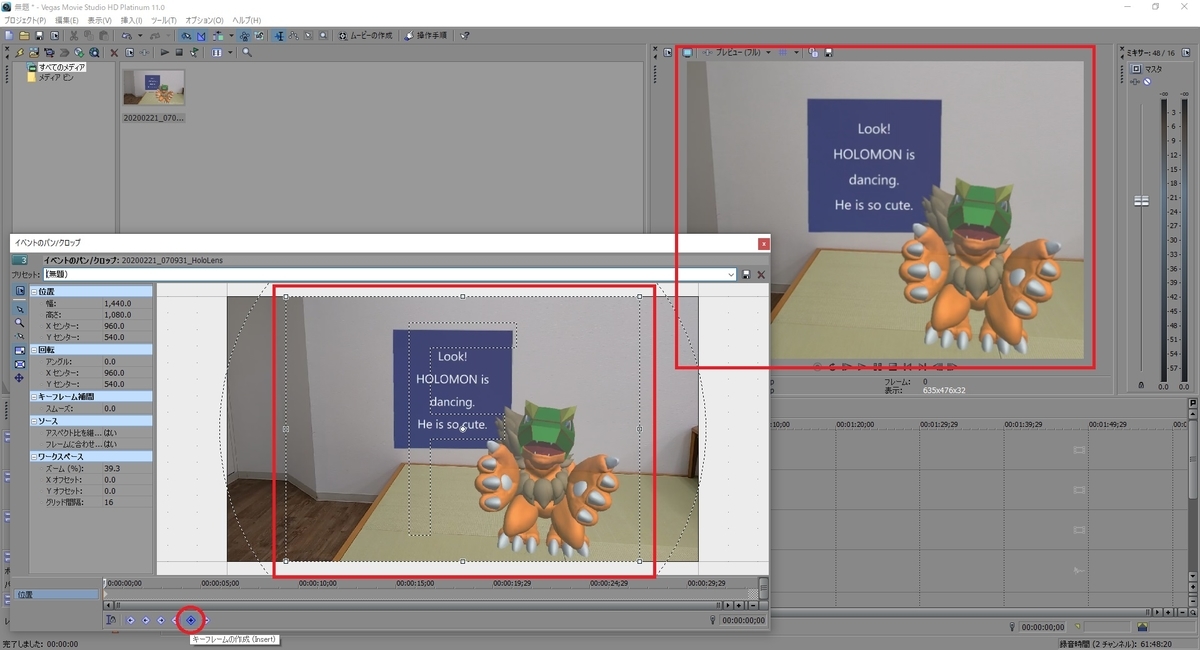This screenshot has height=650, width=1200.
Task: Select the Normal Edit arrow tool in Pan/Crop
Action: 19,309
